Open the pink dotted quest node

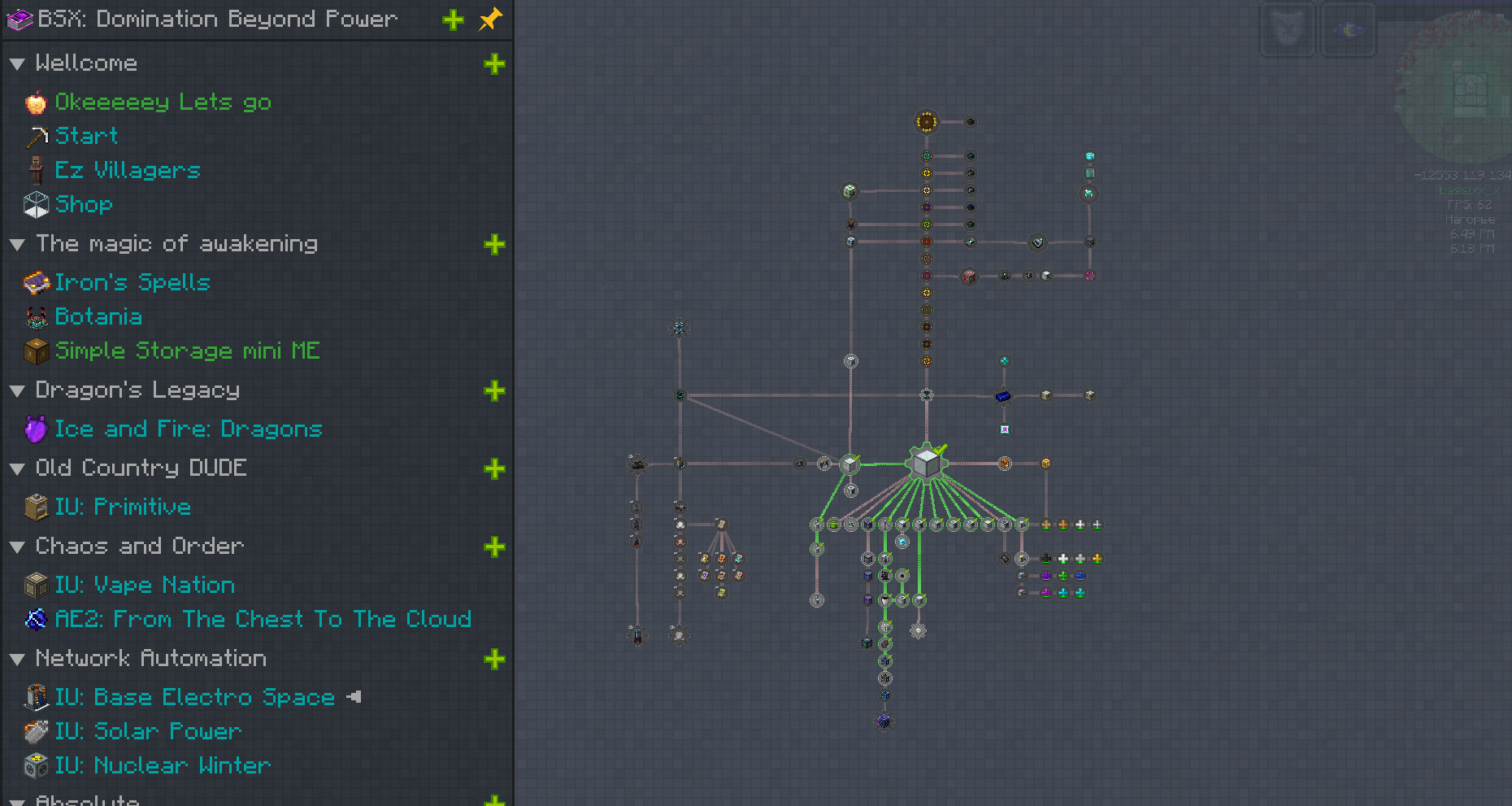(x=1089, y=276)
